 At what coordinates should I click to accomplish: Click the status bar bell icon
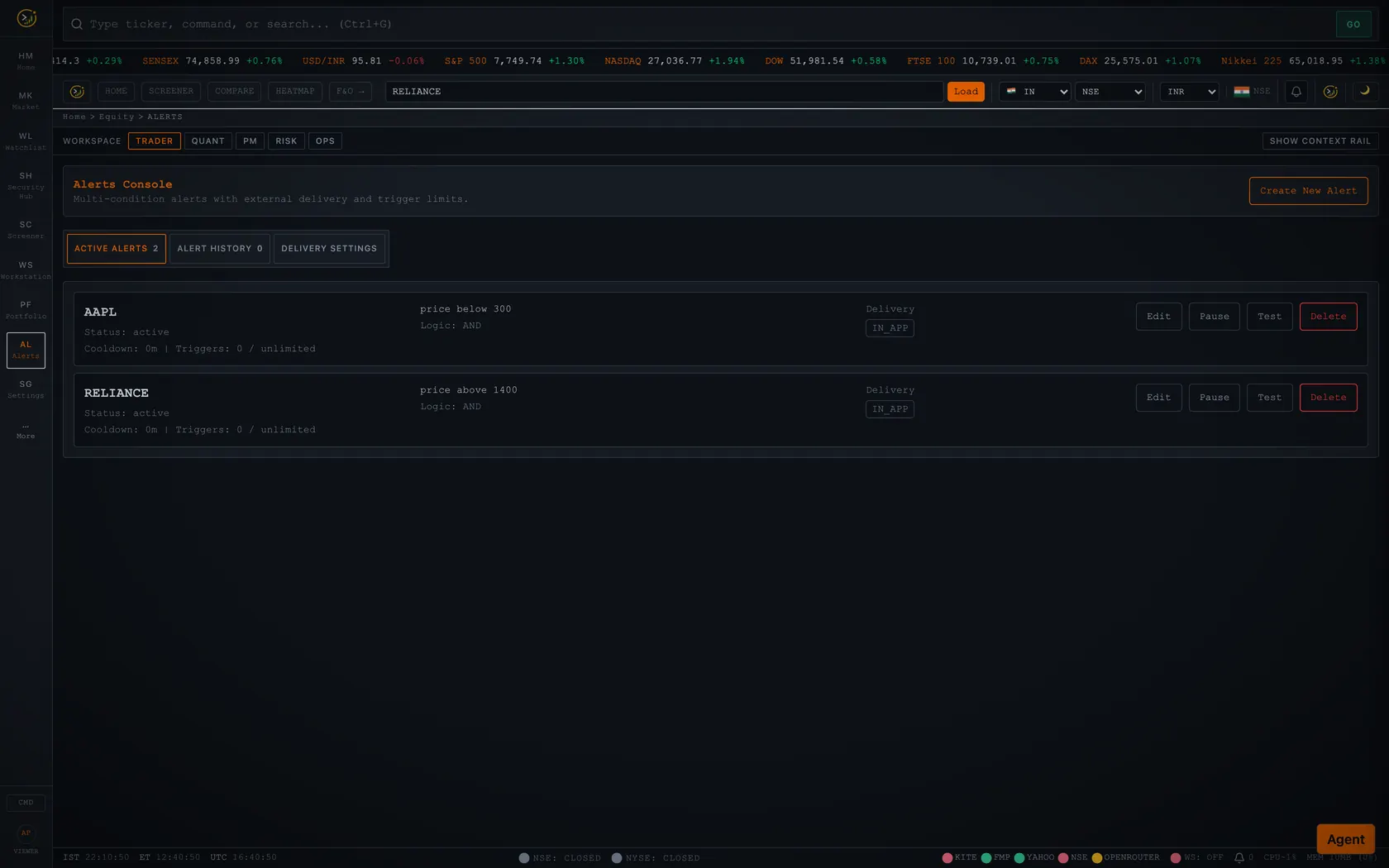coord(1239,858)
